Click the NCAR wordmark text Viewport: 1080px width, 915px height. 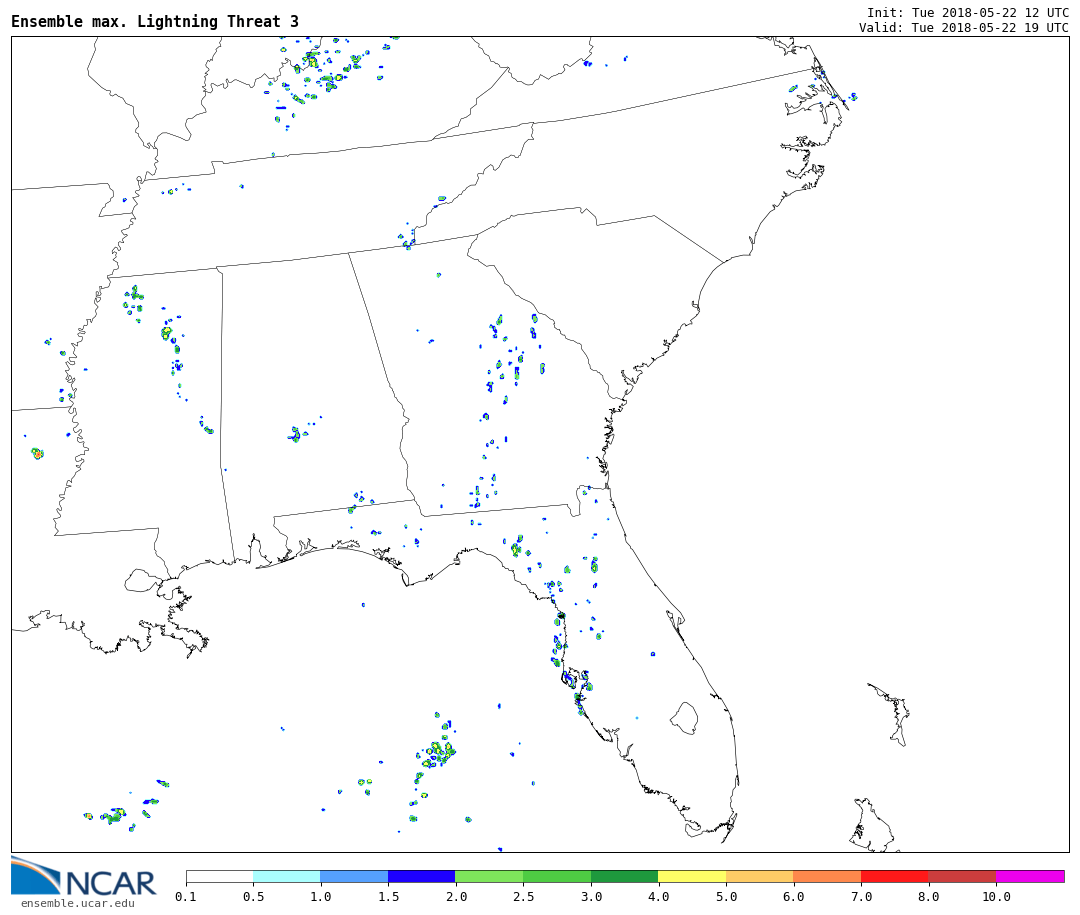[111, 883]
